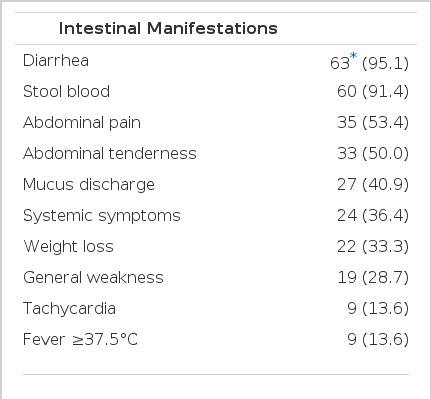Click the Systemic symptoms label
The image size is (431, 399).
point(102,215)
